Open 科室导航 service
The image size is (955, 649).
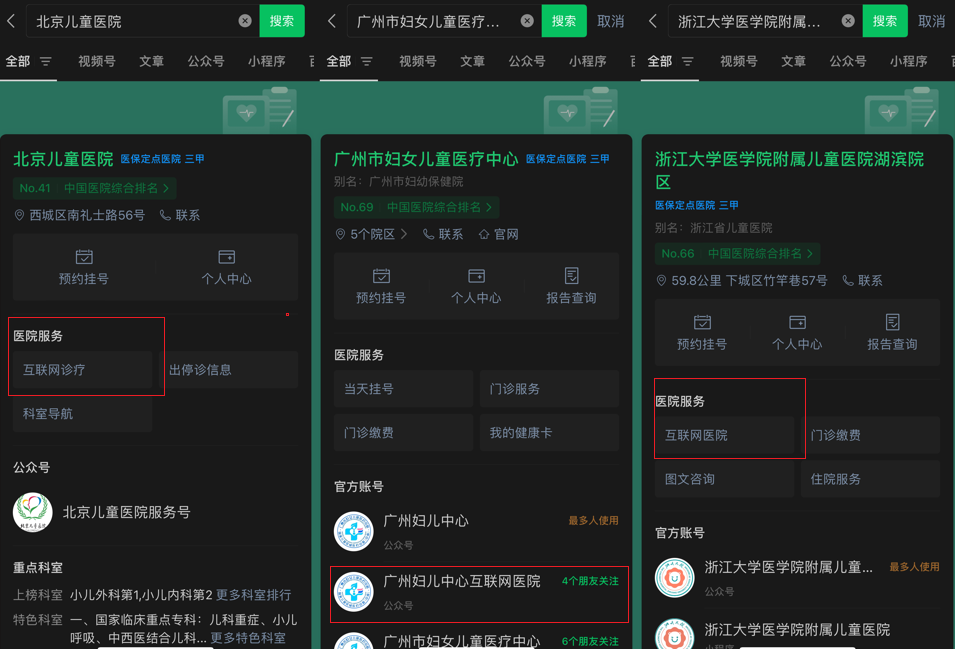(83, 413)
